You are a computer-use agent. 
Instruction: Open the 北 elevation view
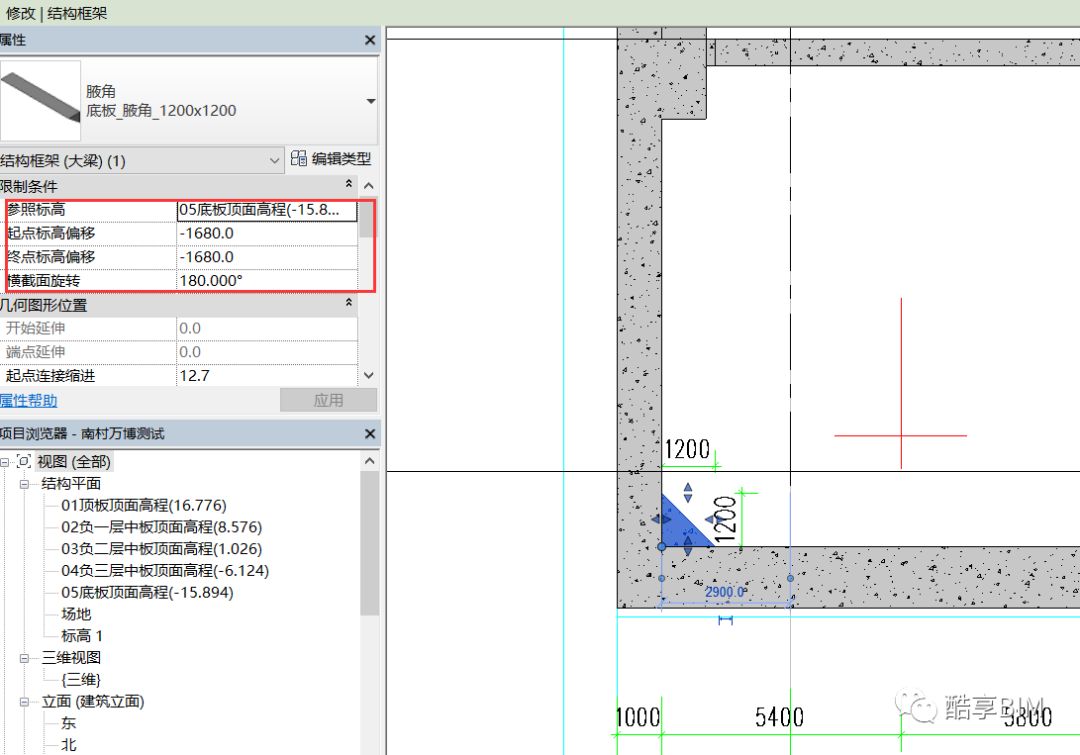(x=68, y=745)
